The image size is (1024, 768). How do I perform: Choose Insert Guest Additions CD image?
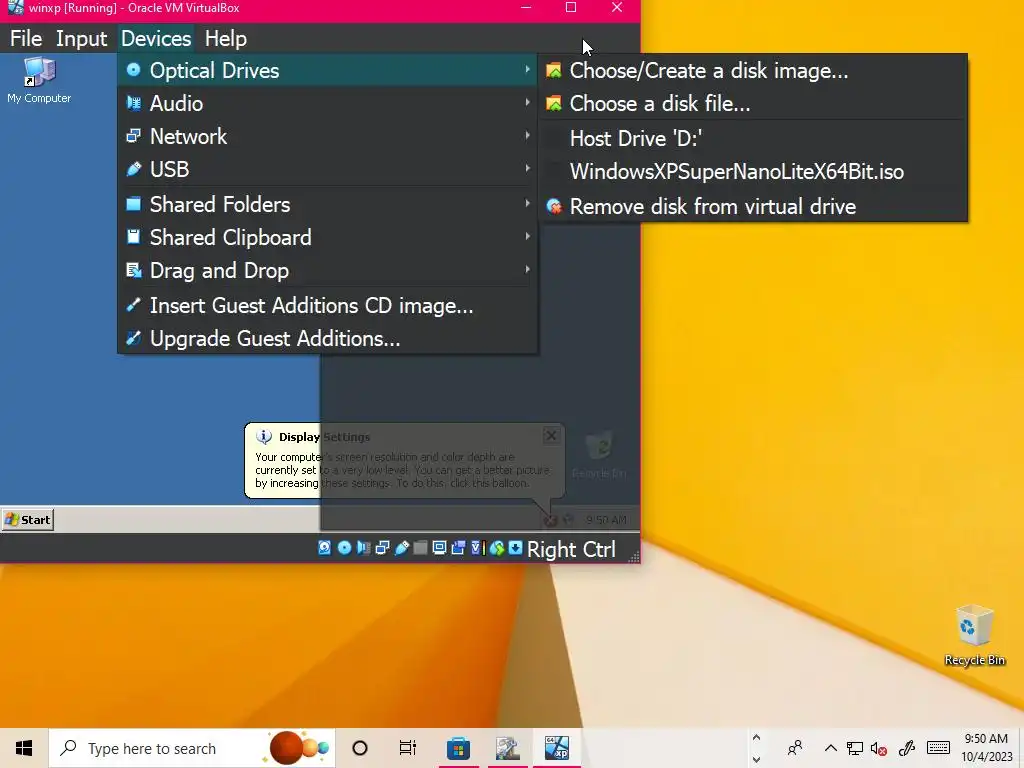(328, 306)
